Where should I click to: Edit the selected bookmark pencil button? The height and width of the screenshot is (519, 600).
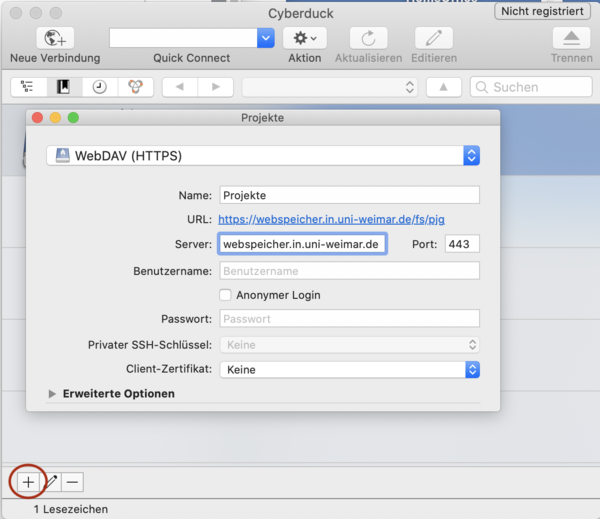(x=51, y=482)
